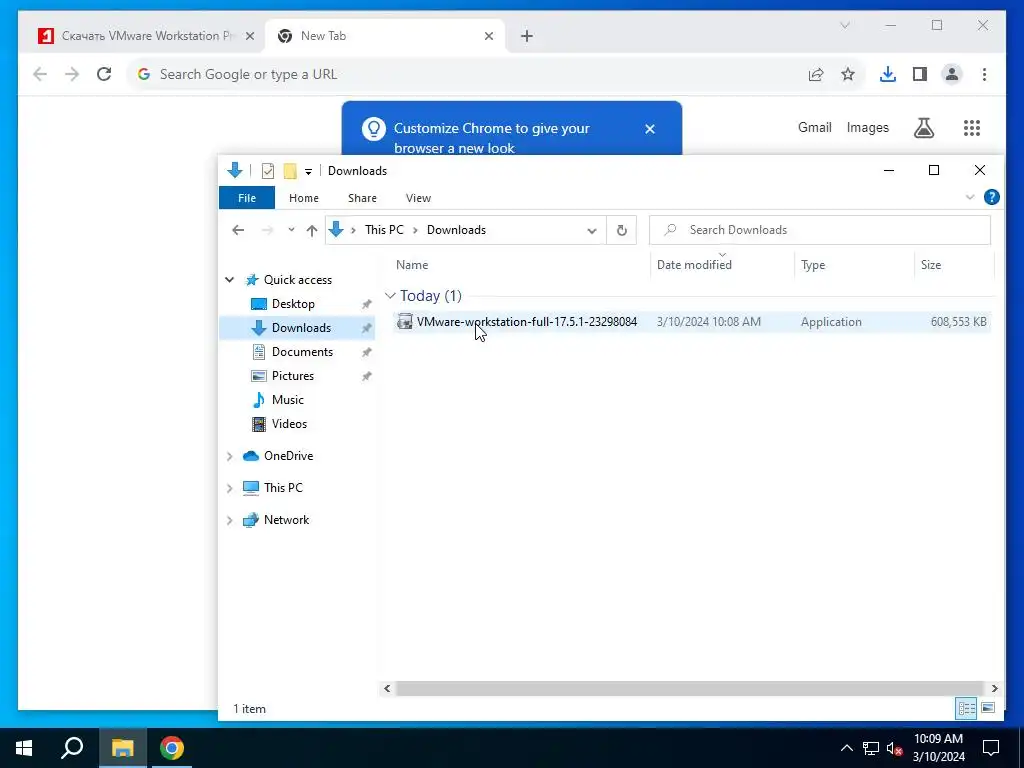The image size is (1024, 768).
Task: Open Customize Quick Access Toolbar dropdown
Action: [x=308, y=172]
